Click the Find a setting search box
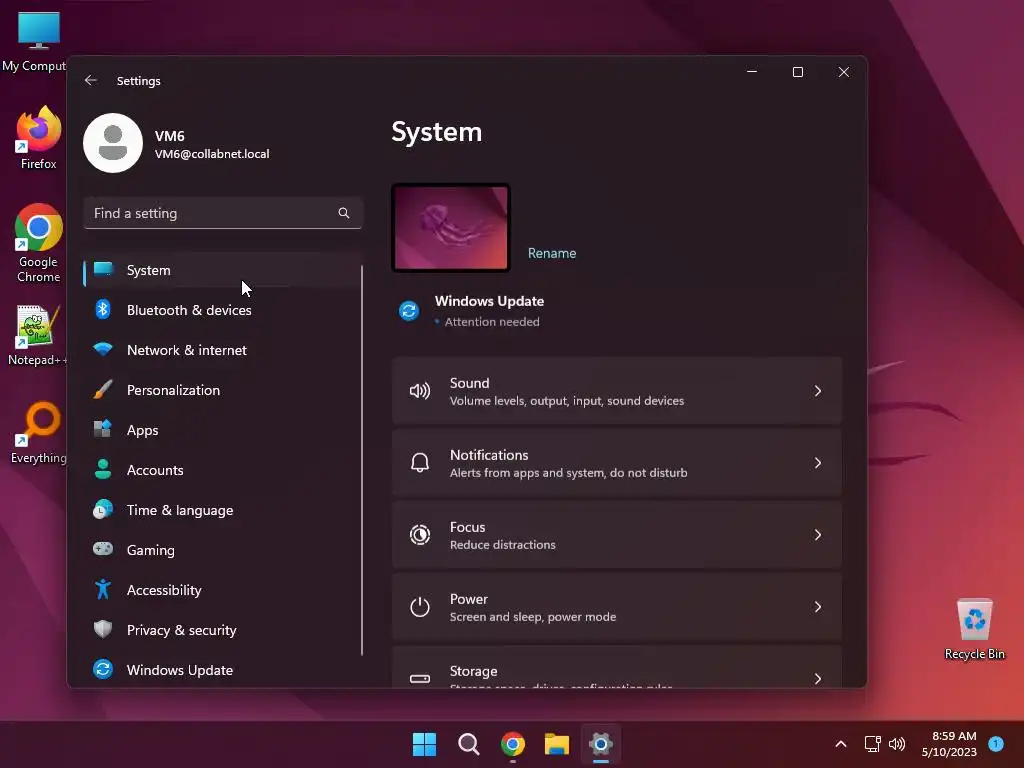The image size is (1024, 768). click(x=223, y=213)
